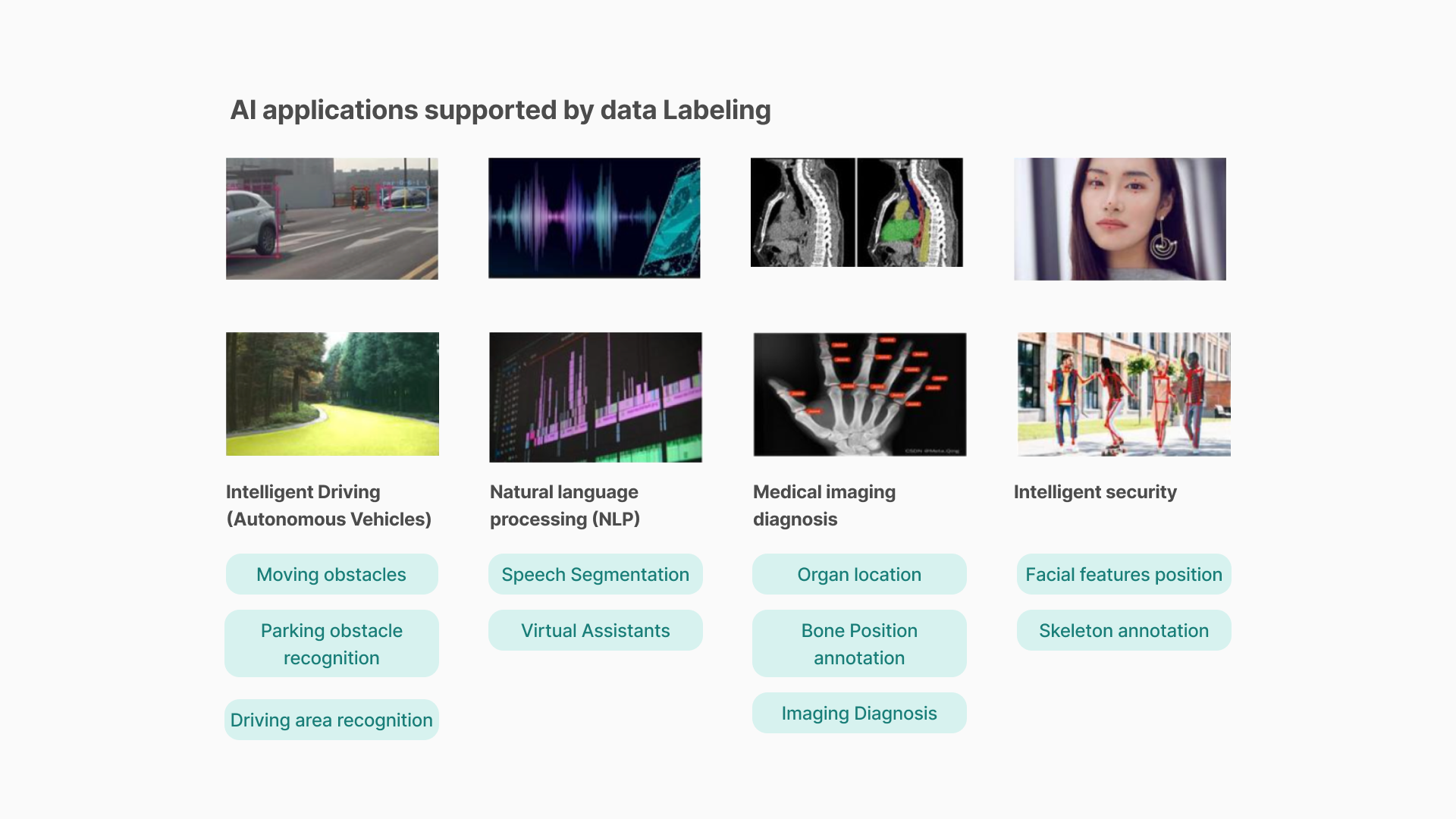Click the hand X-ray annotation image
The height and width of the screenshot is (819, 1456).
pos(859,394)
